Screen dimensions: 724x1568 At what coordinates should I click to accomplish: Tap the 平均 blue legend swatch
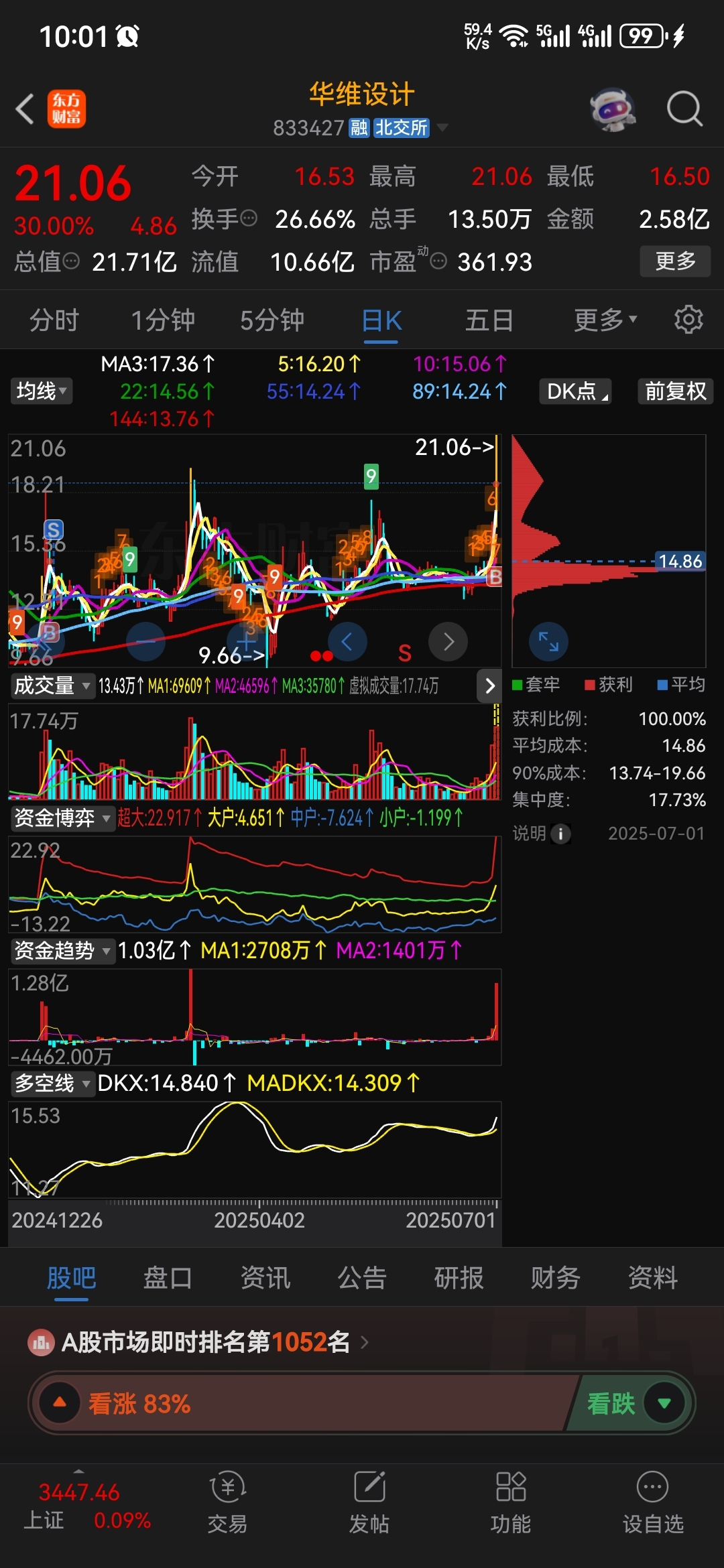coord(662,685)
